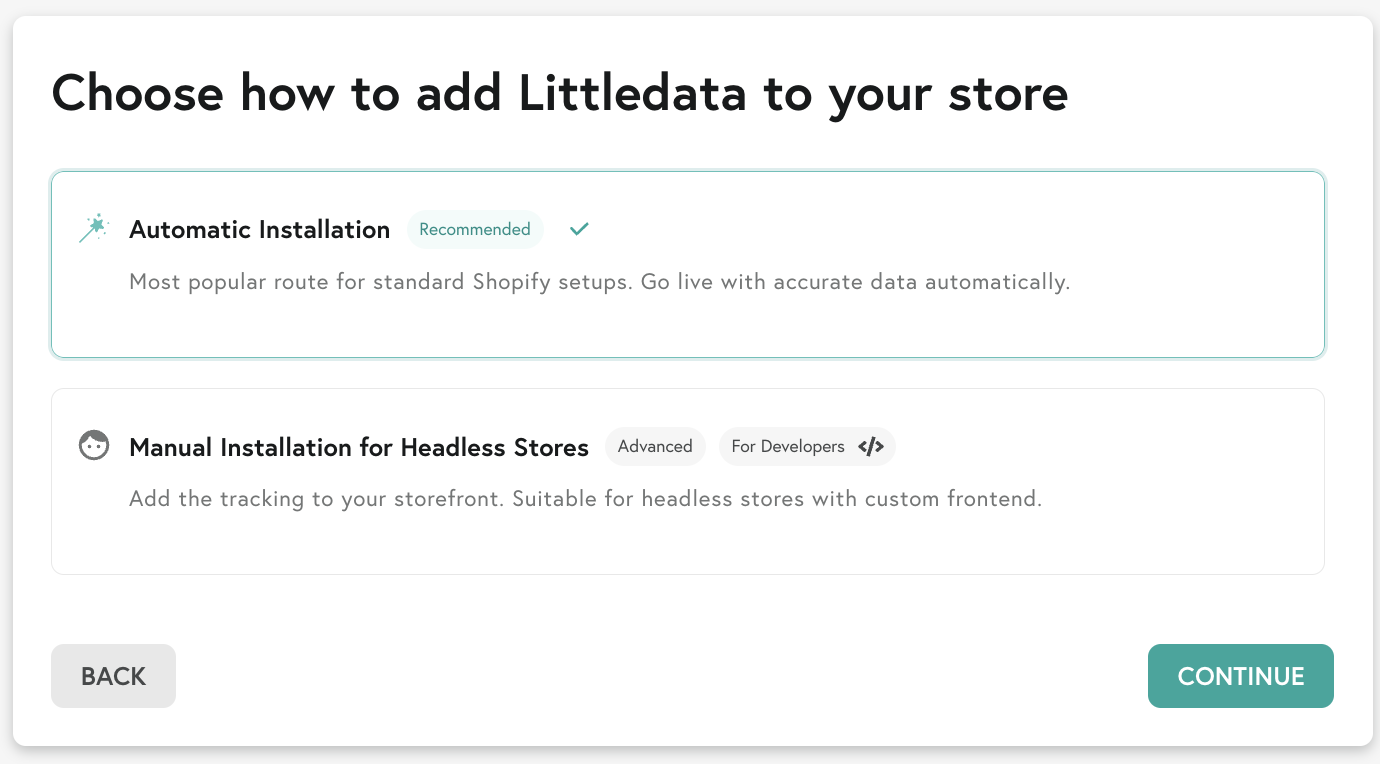Click 'Add the tracking to your storefront' sentence

(318, 498)
